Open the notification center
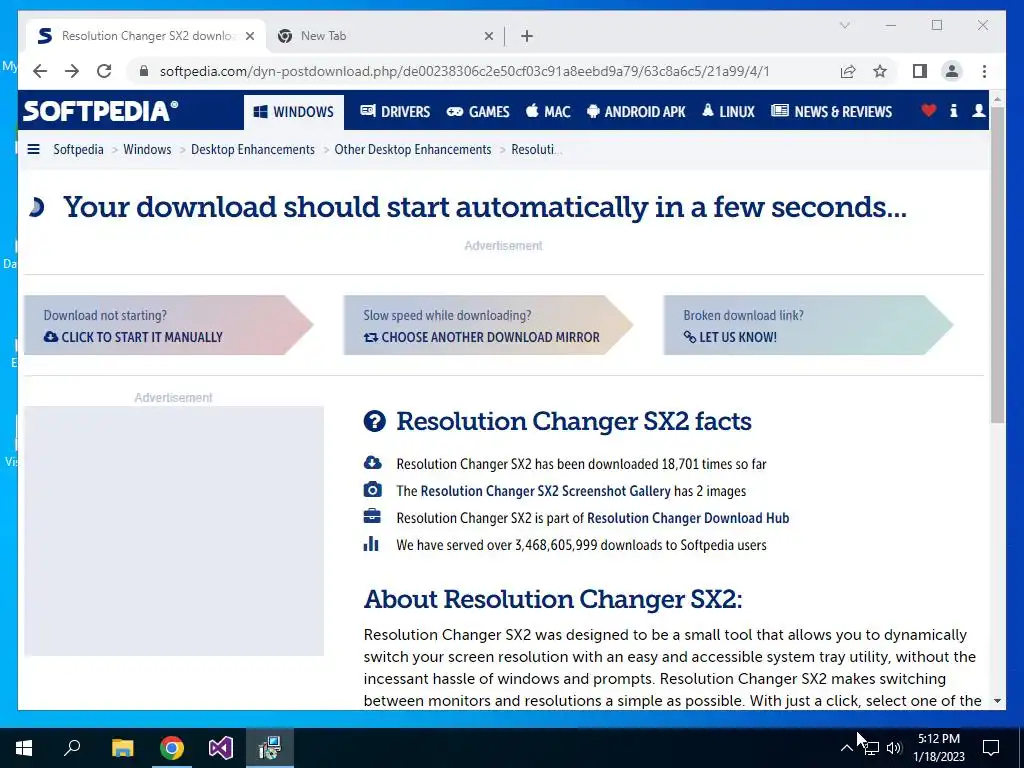Screen dimensions: 1024x768 click(x=991, y=748)
